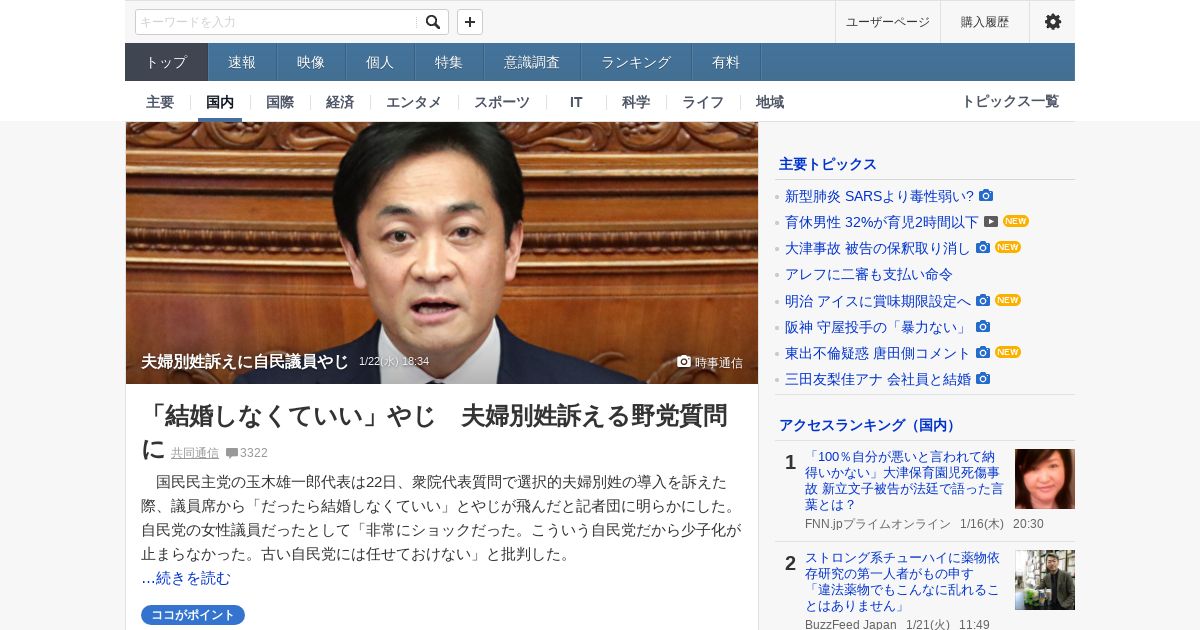Click NEW badge on 大津事故 topic
Image resolution: width=1200 pixels, height=630 pixels.
pos(1008,247)
